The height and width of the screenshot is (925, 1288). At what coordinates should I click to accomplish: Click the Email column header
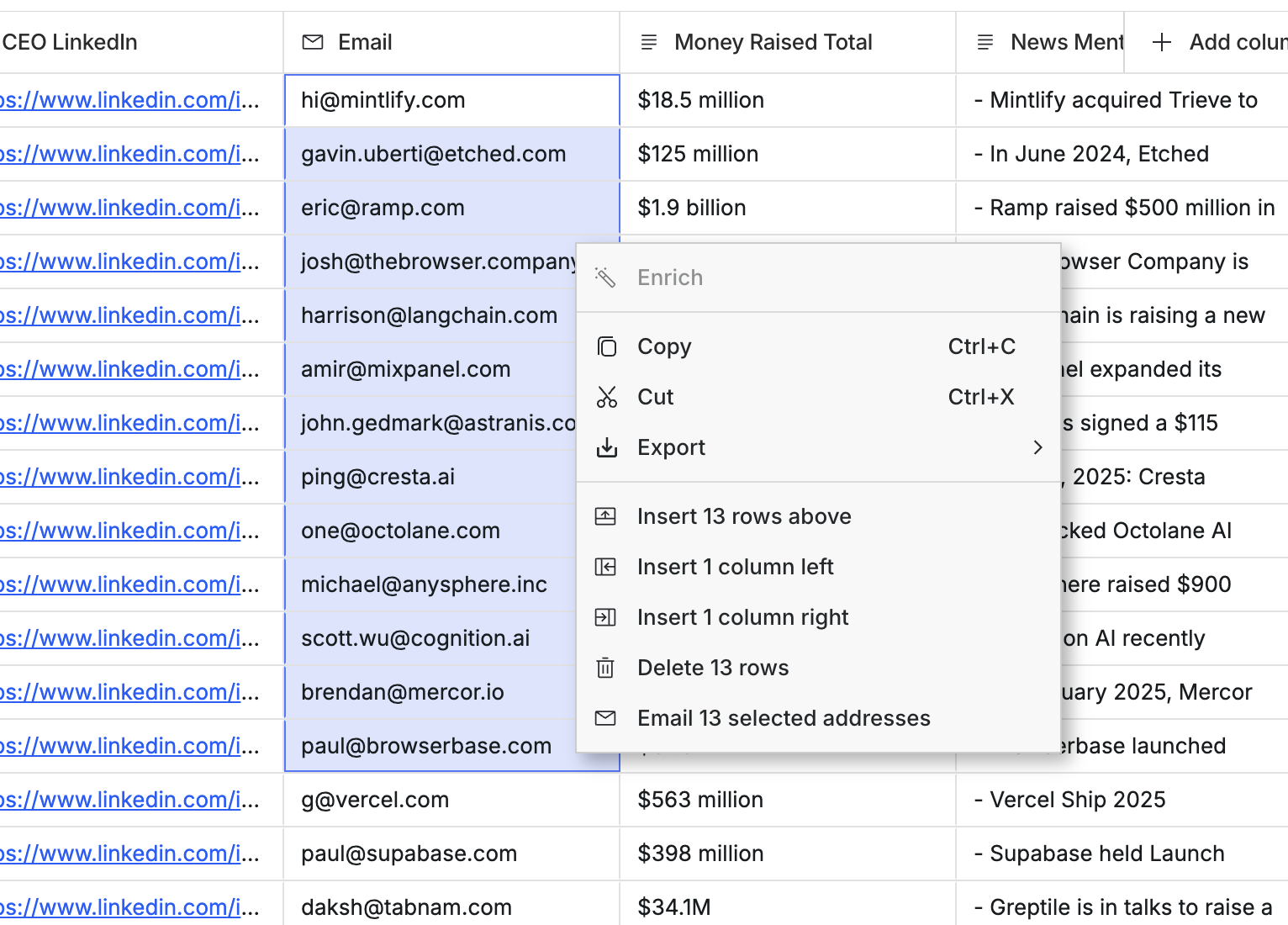(451, 42)
